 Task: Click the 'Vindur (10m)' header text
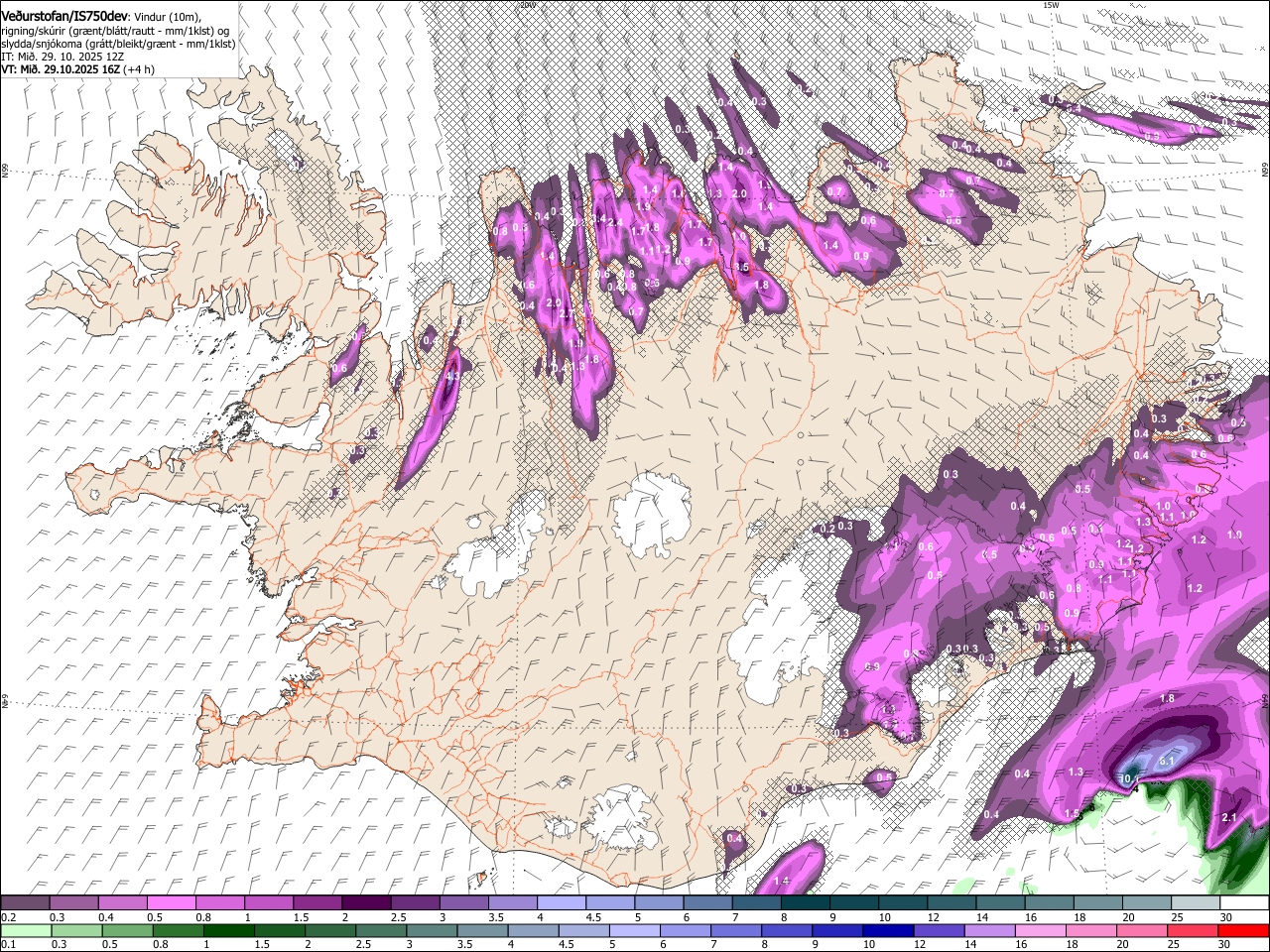pos(166,17)
